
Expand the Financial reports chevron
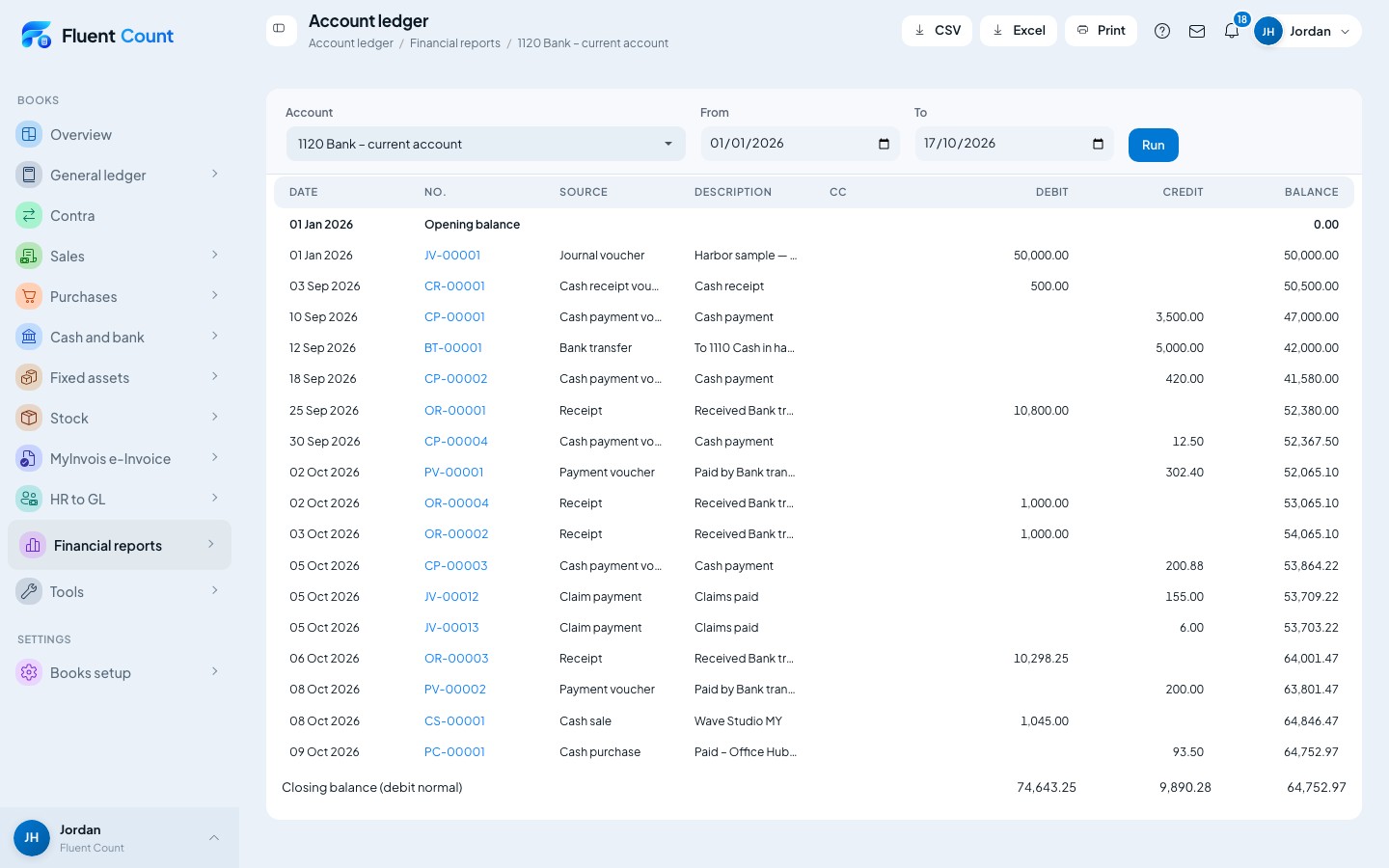[211, 544]
